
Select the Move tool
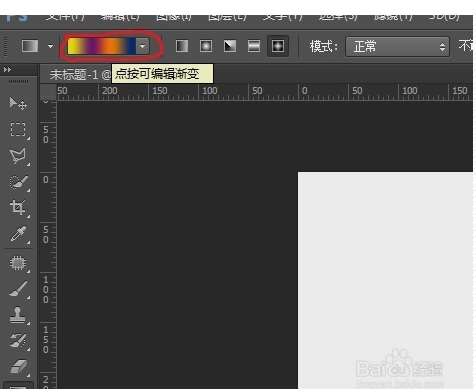18,103
